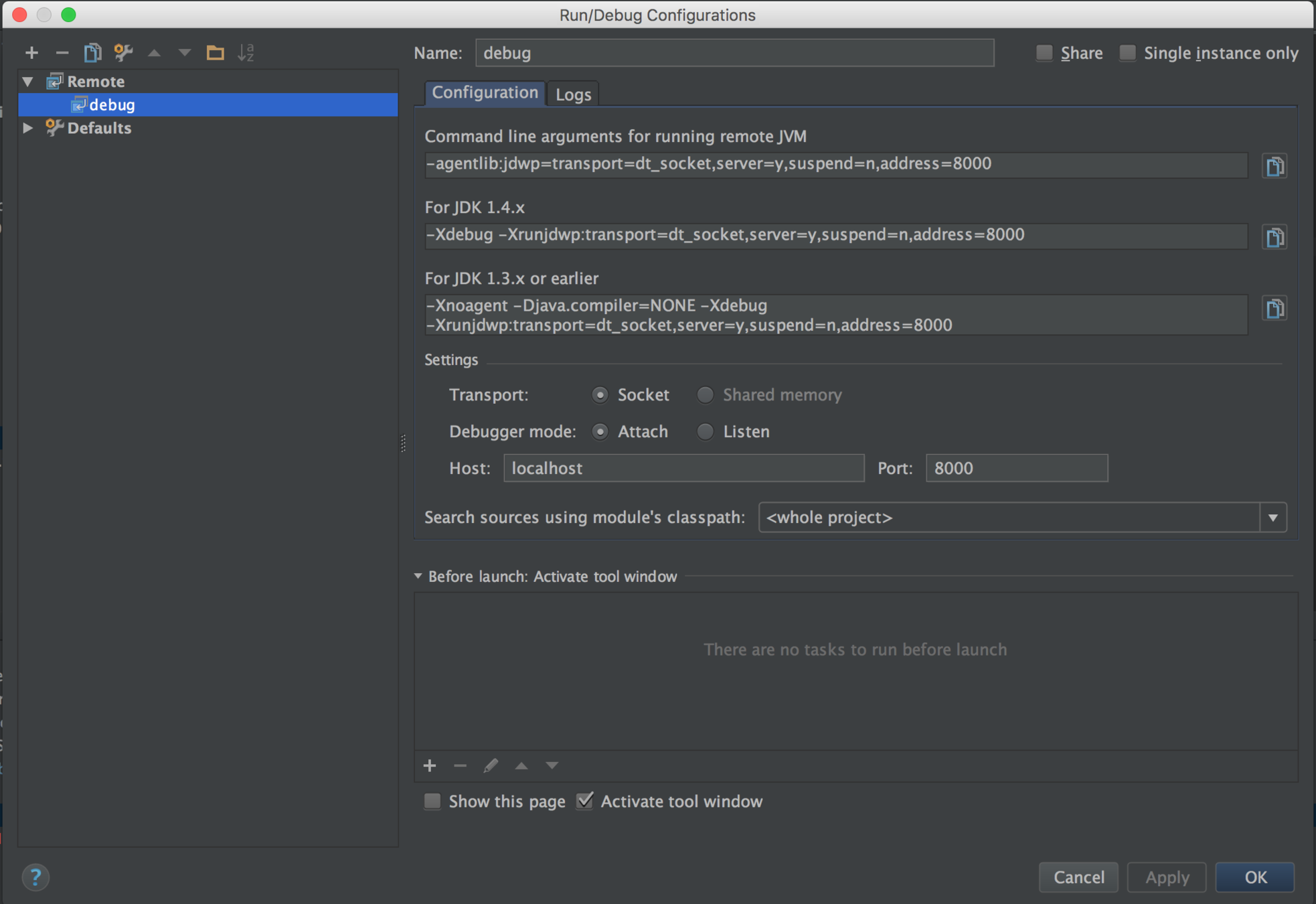The height and width of the screenshot is (904, 1316).
Task: Open the module's classpath dropdown
Action: pos(1272,518)
